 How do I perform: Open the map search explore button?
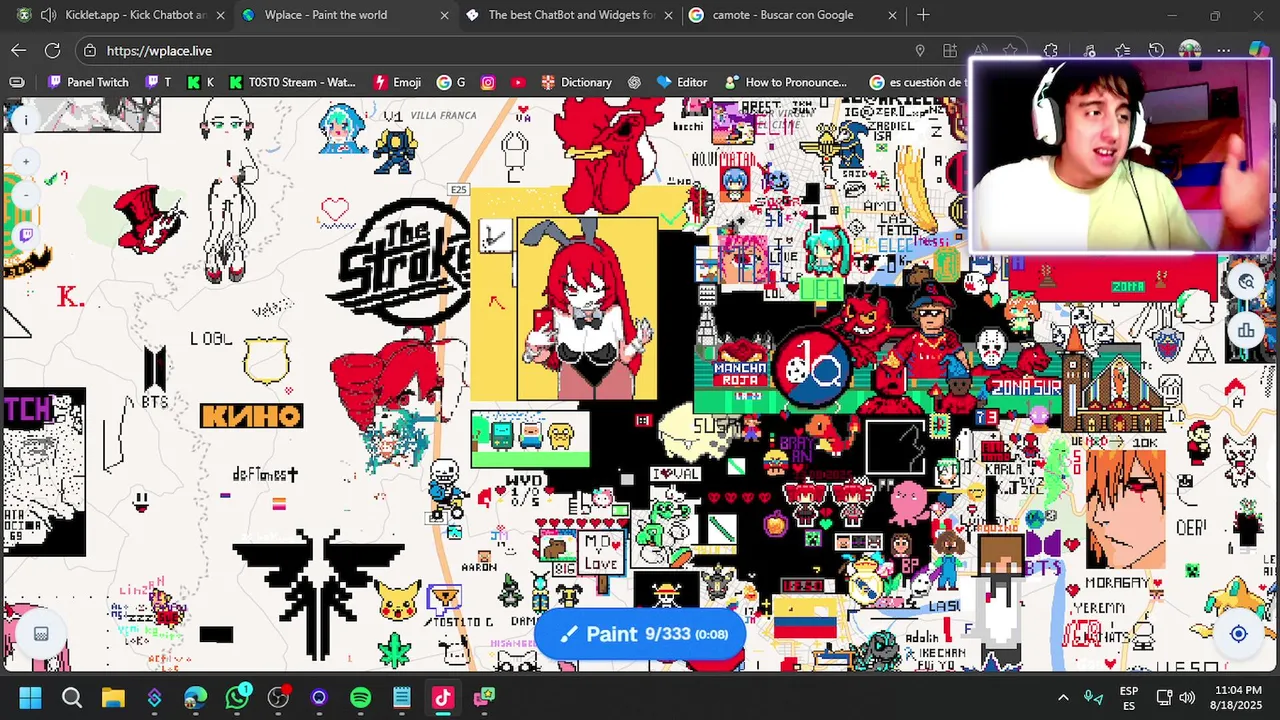(x=1246, y=282)
